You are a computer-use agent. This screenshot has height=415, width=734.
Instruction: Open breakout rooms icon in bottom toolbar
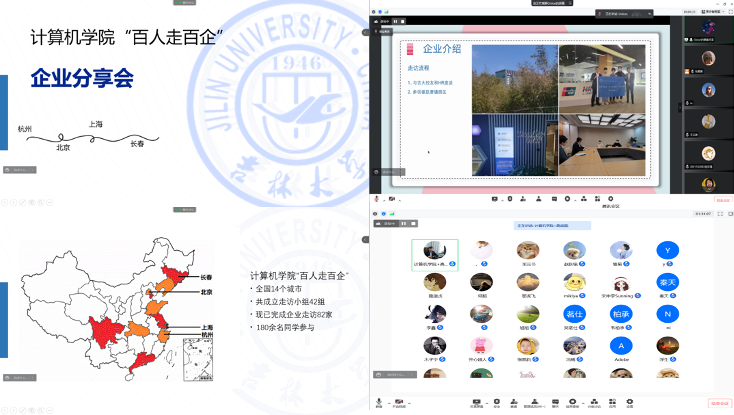pos(594,402)
